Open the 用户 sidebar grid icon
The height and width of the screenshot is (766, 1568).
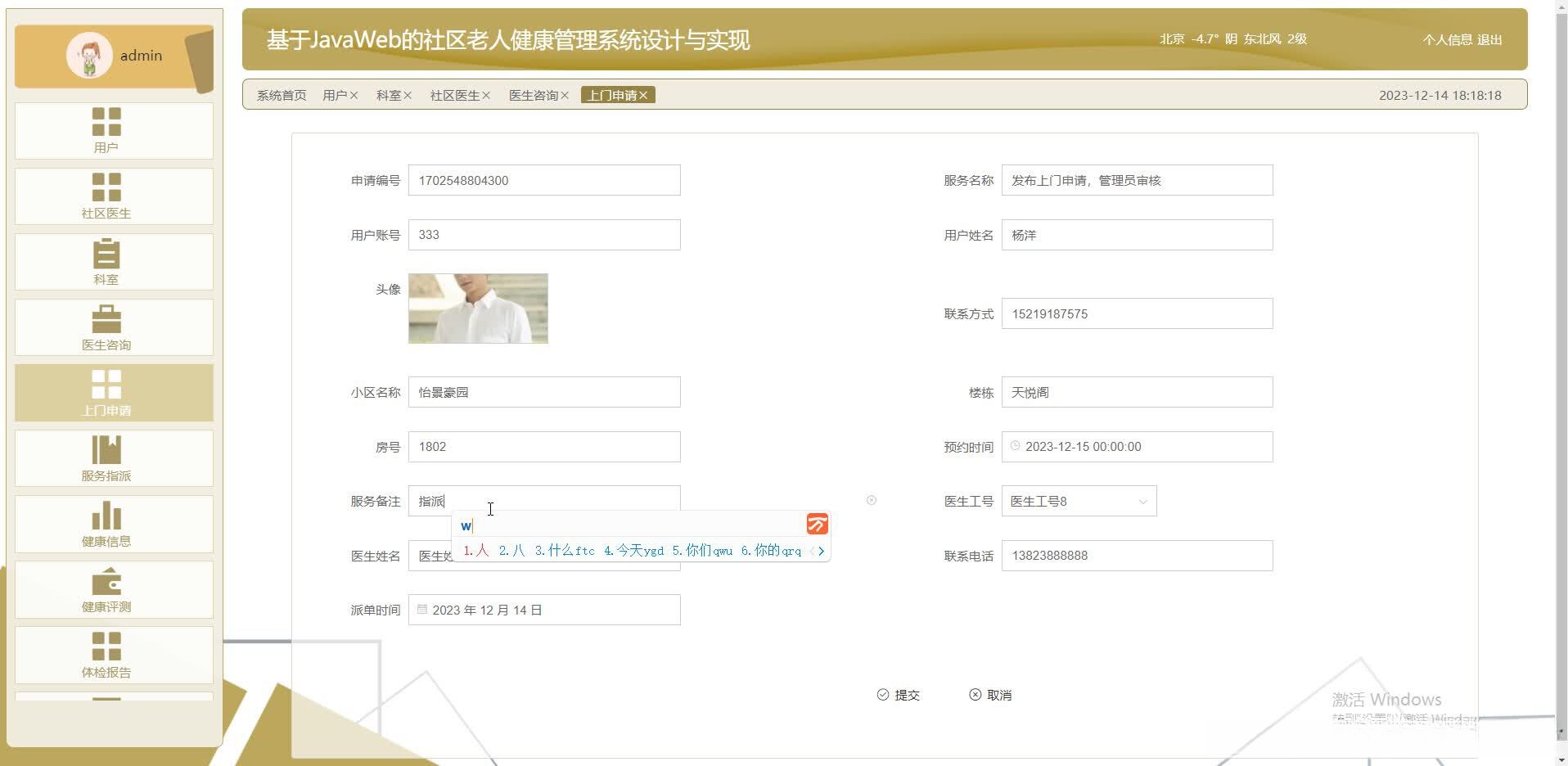[106, 122]
